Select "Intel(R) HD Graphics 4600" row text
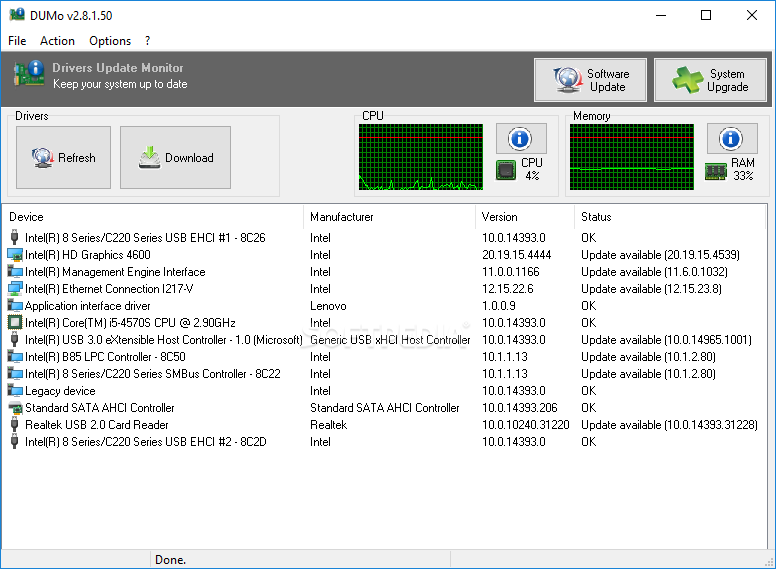 tap(88, 255)
